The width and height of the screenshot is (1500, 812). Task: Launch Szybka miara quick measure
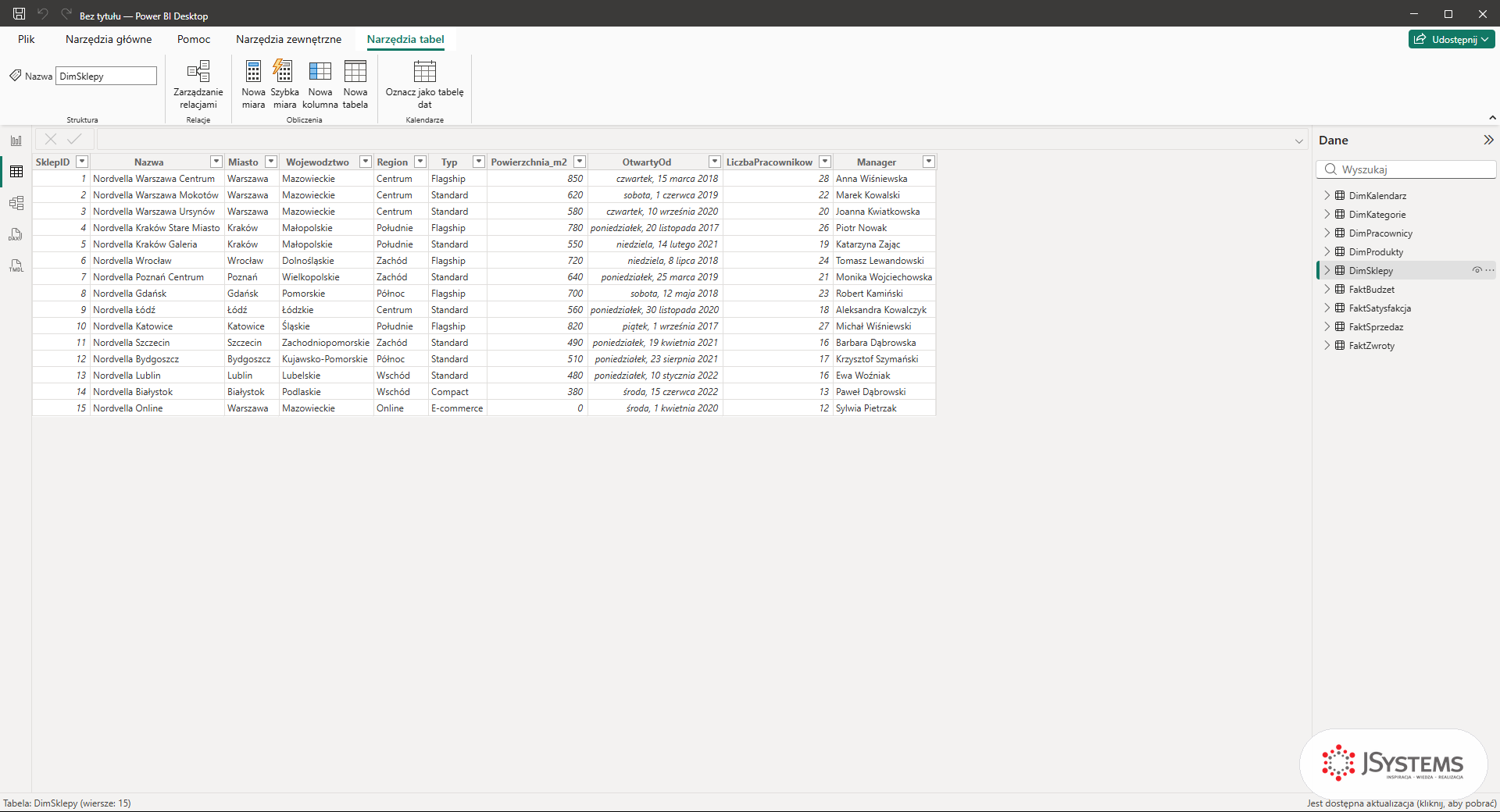tap(284, 84)
